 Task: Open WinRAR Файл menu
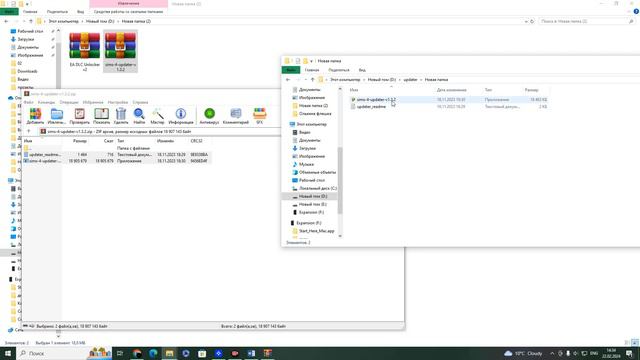coord(29,102)
